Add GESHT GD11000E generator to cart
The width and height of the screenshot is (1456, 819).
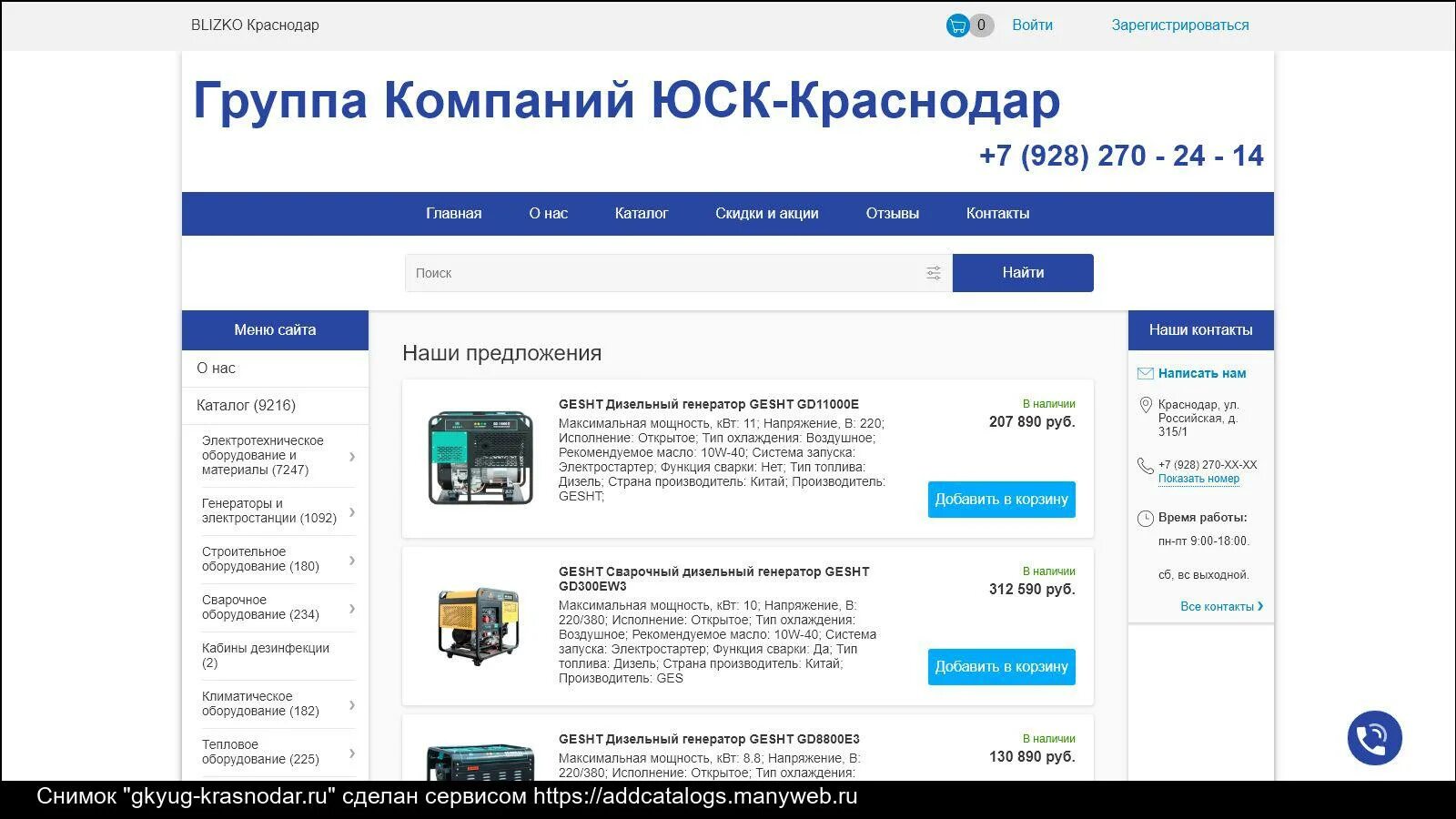1002,500
